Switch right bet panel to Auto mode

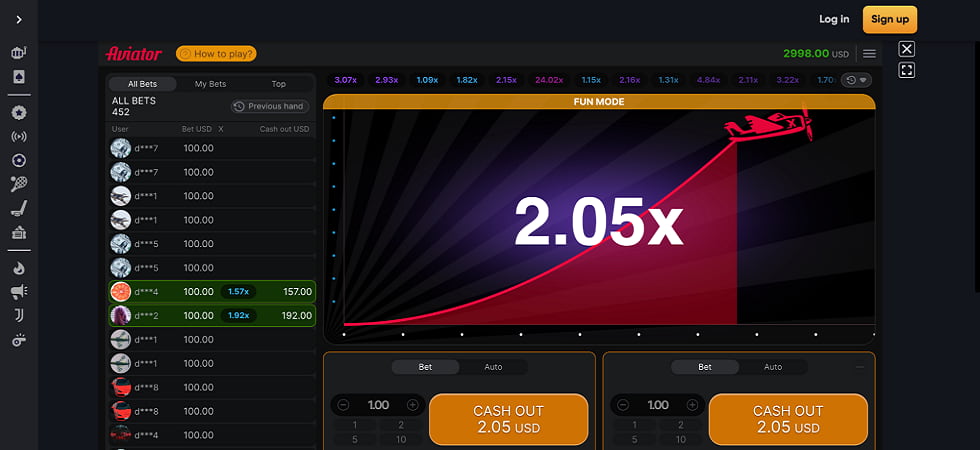[x=773, y=367]
